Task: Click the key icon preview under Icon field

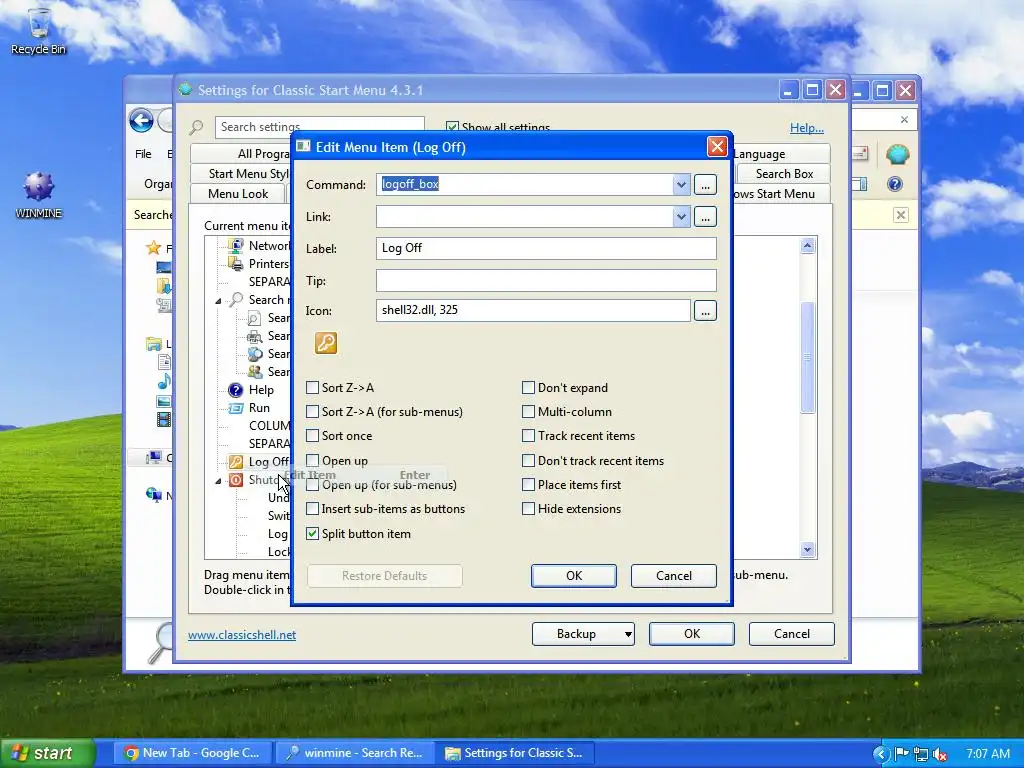Action: click(x=326, y=343)
